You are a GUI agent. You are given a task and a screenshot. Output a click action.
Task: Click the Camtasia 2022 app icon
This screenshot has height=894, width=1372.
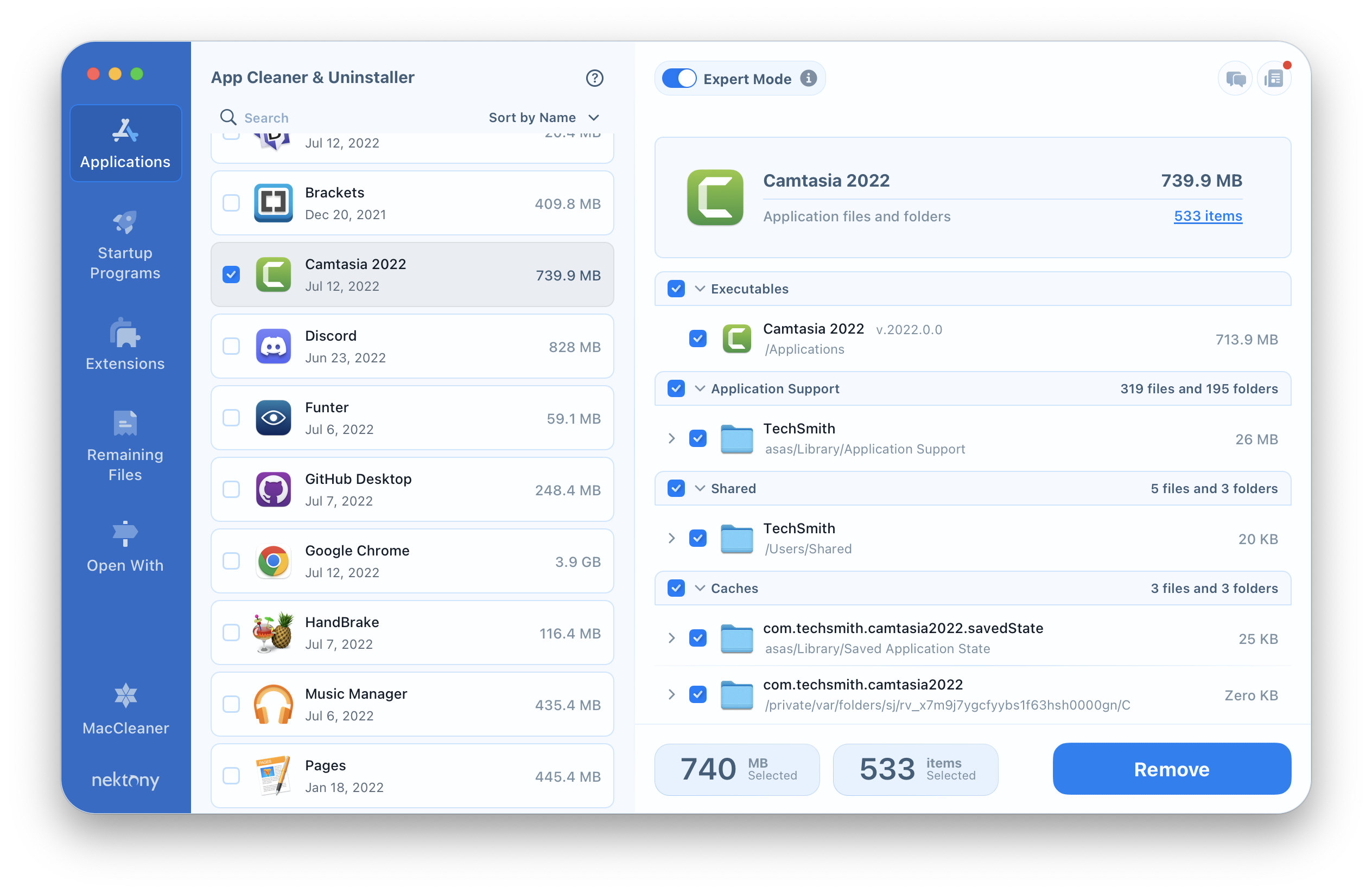click(274, 275)
